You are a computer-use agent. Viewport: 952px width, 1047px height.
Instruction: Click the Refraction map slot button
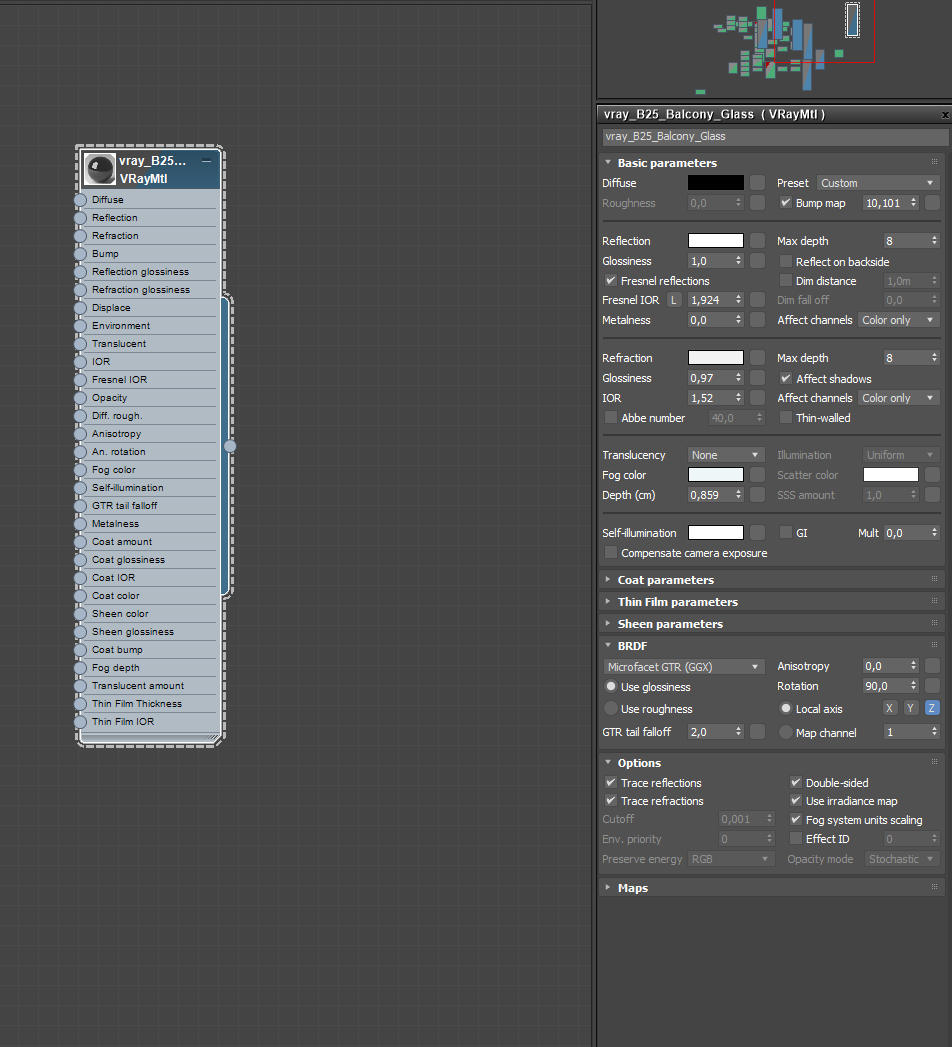point(757,358)
